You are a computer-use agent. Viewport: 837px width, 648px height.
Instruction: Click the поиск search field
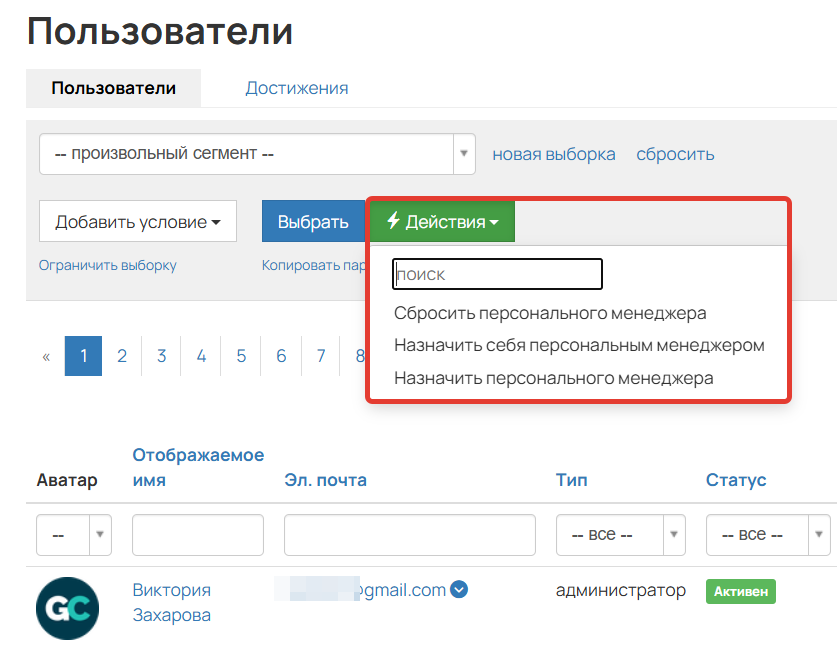point(497,273)
